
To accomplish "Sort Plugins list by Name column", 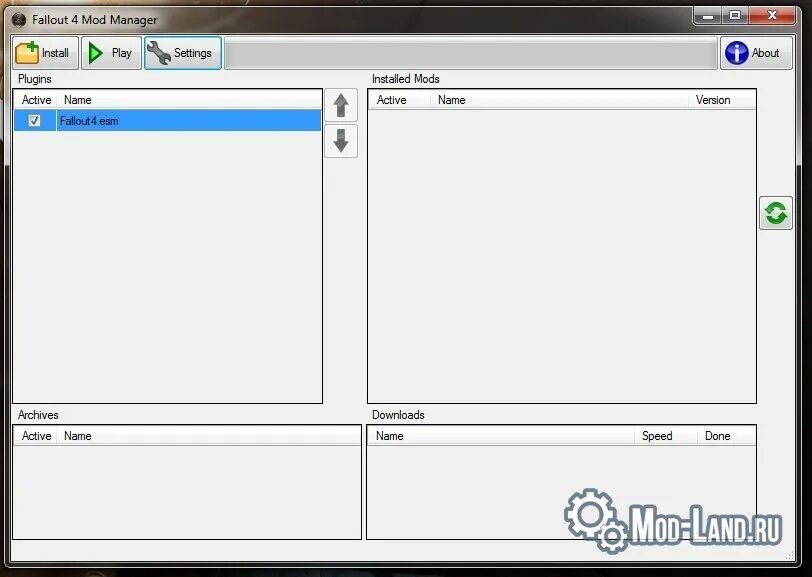I will (188, 100).
